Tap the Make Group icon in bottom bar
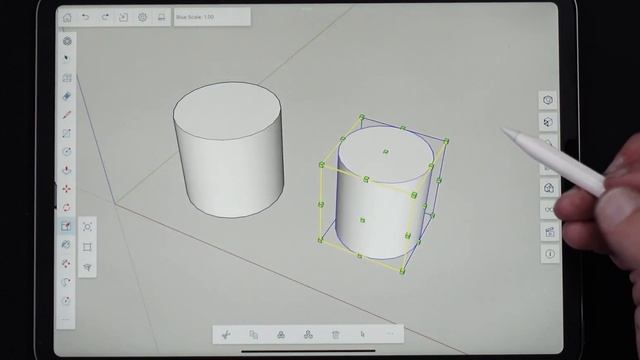 281,335
